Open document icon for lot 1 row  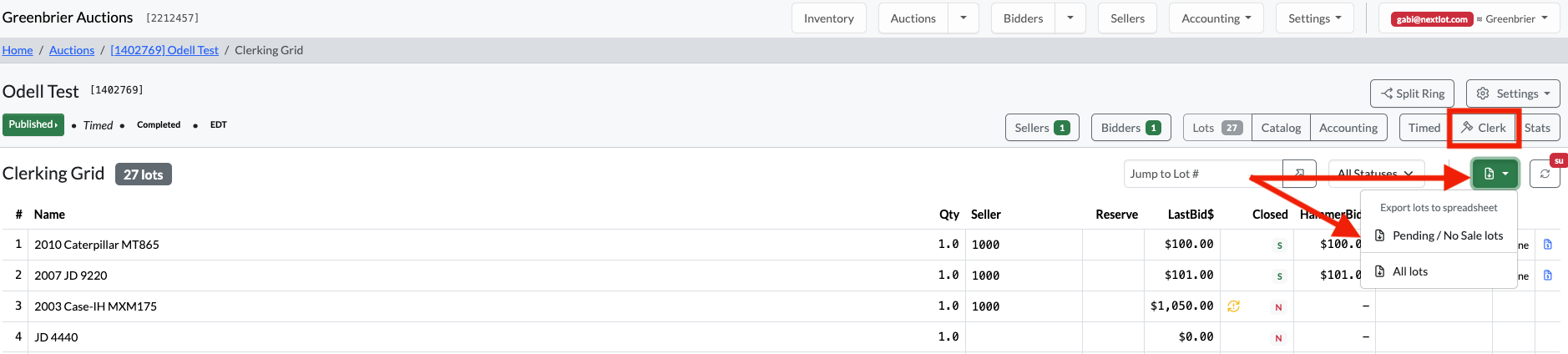pos(1547,245)
